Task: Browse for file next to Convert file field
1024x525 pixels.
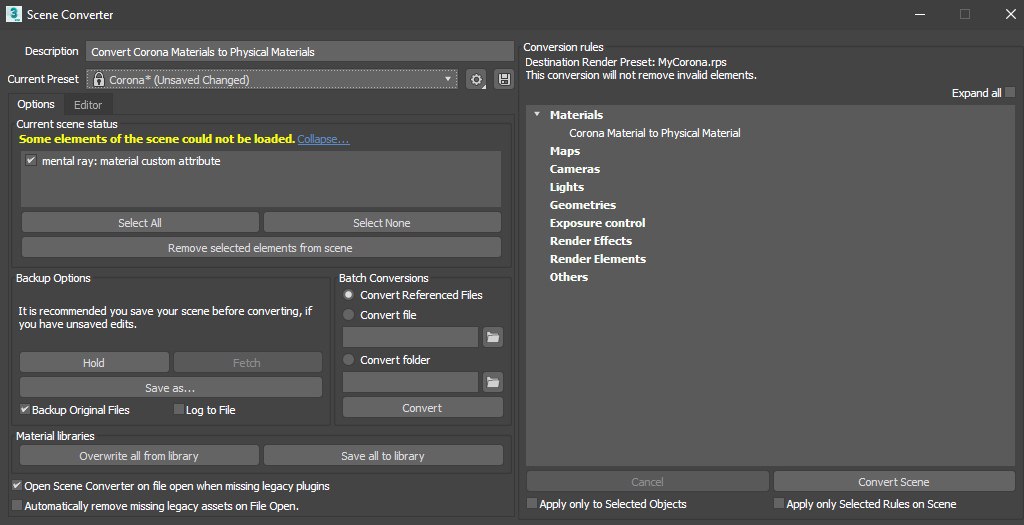Action: (492, 337)
